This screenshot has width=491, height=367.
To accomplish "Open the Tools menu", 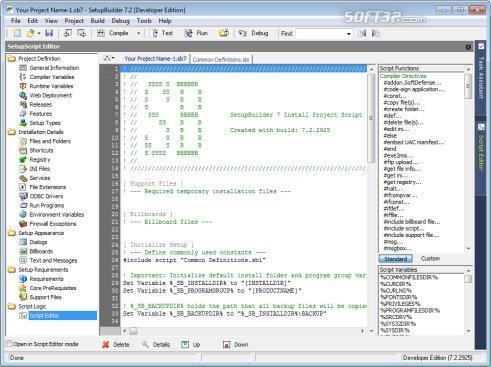I will tap(144, 21).
